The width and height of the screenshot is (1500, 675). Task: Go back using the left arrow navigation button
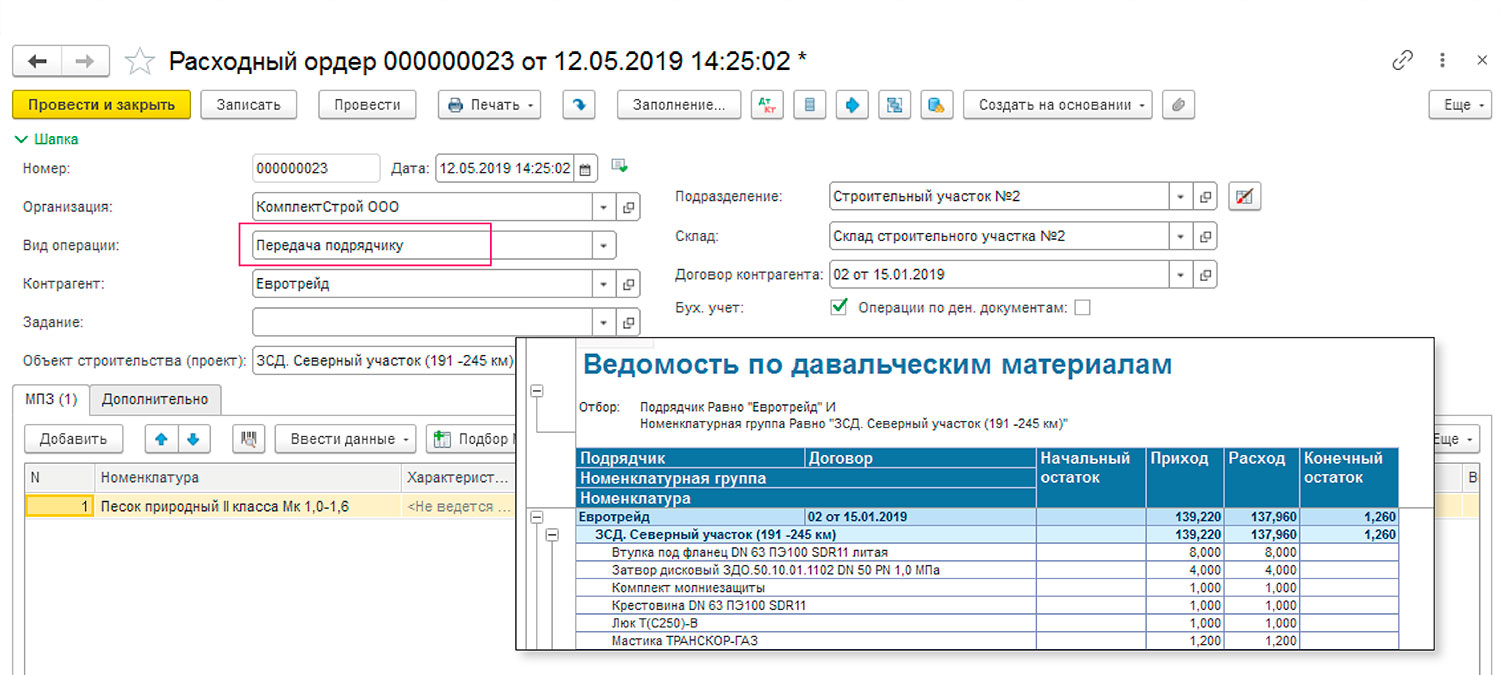click(x=37, y=62)
